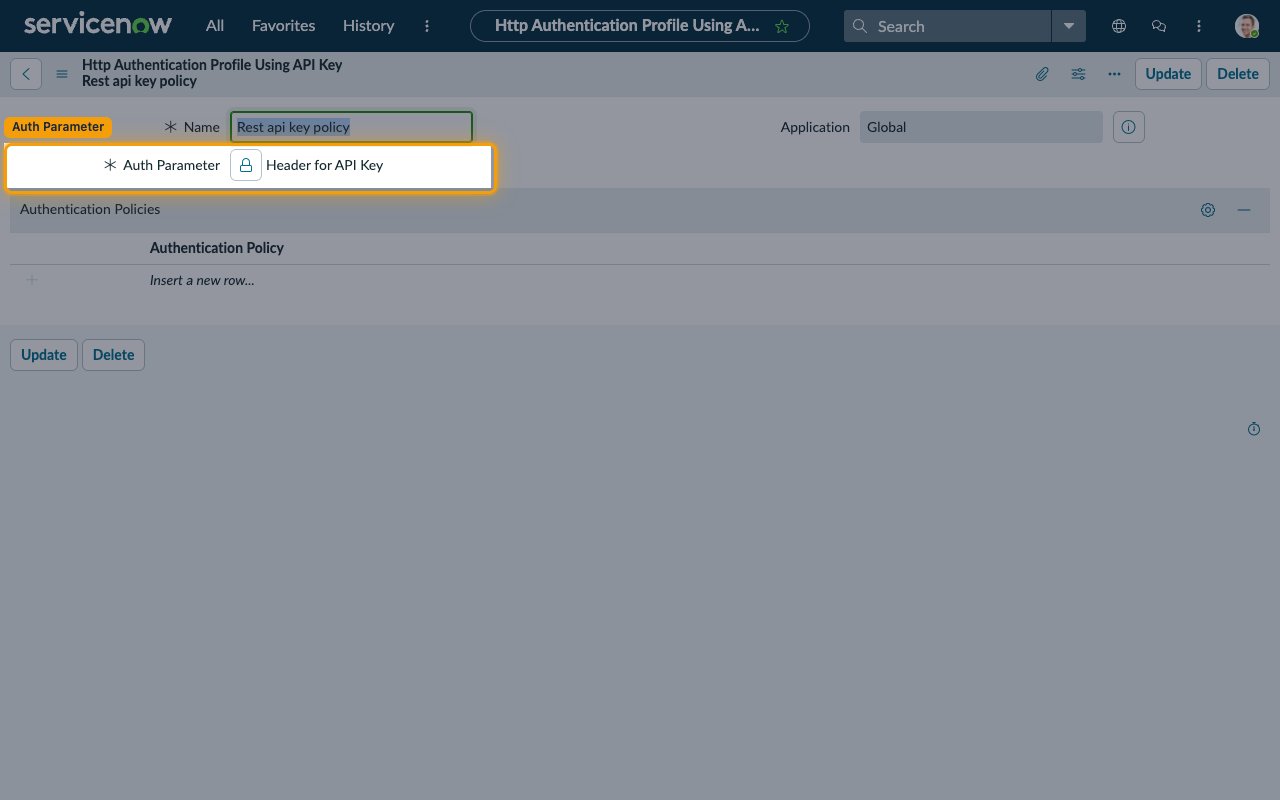Open the search scope dropdown arrow

[1069, 26]
